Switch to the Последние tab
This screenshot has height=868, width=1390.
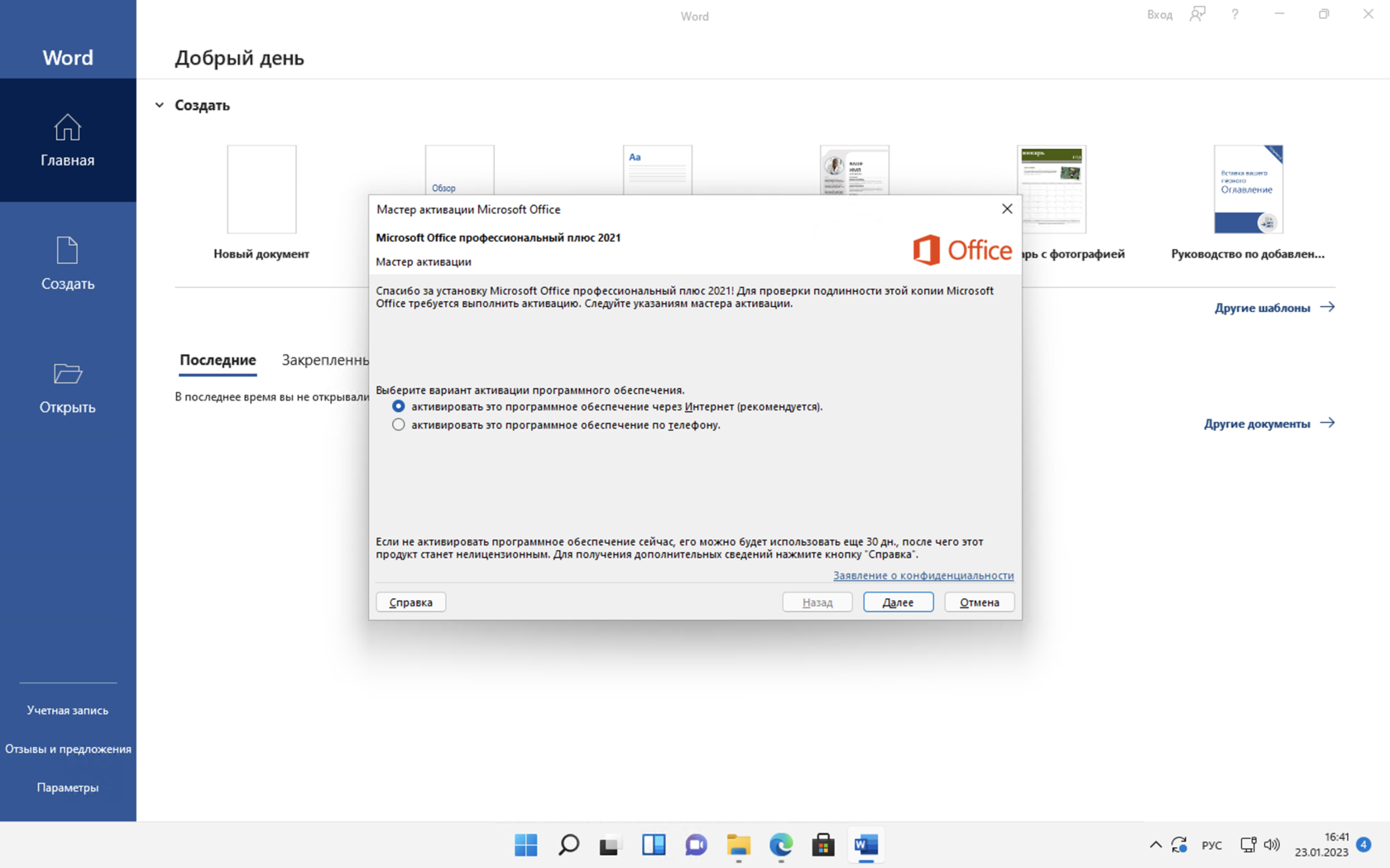pyautogui.click(x=218, y=360)
